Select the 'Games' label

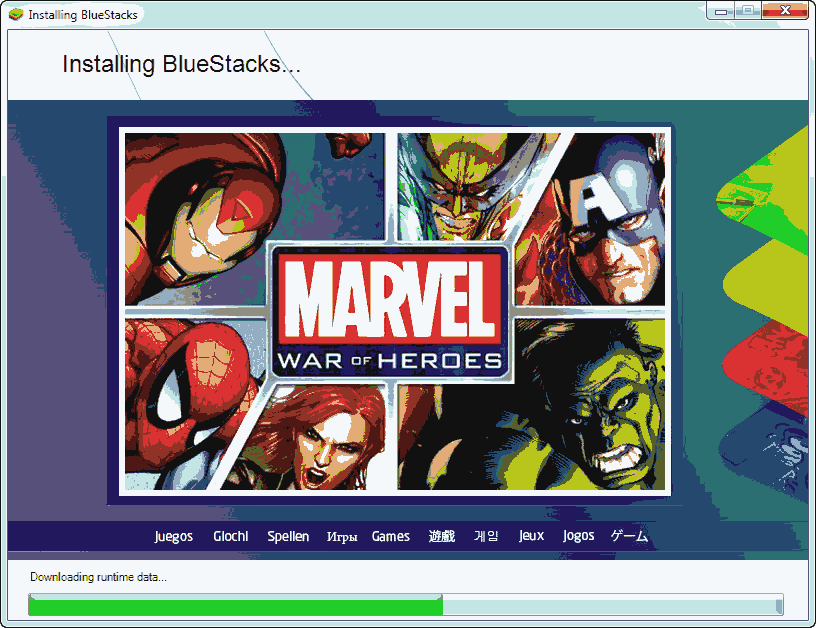(390, 536)
